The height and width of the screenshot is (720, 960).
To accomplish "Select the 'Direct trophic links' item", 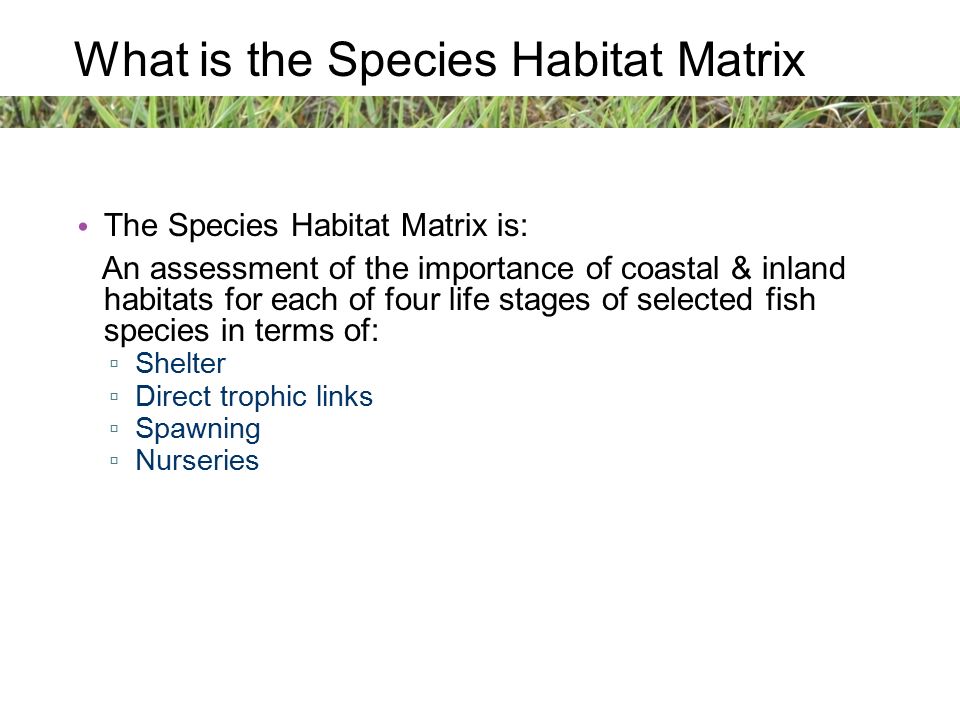I will pyautogui.click(x=254, y=396).
